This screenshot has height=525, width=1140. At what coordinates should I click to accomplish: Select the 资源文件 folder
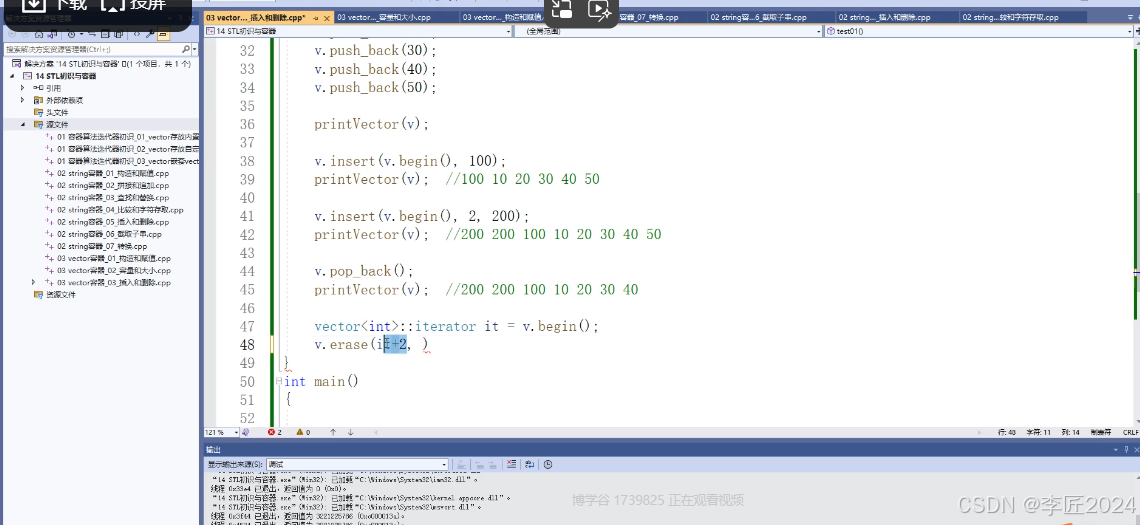click(x=60, y=294)
